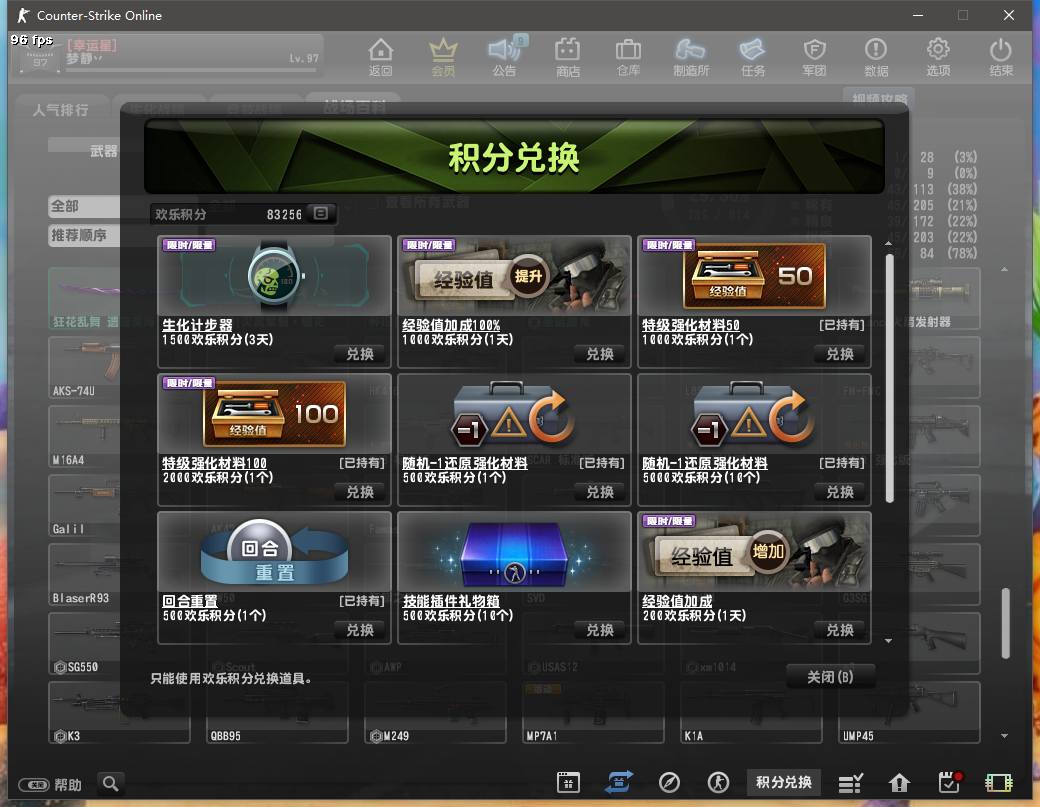Open the 军团 clan shield icon
This screenshot has width=1040, height=807.
pos(814,57)
